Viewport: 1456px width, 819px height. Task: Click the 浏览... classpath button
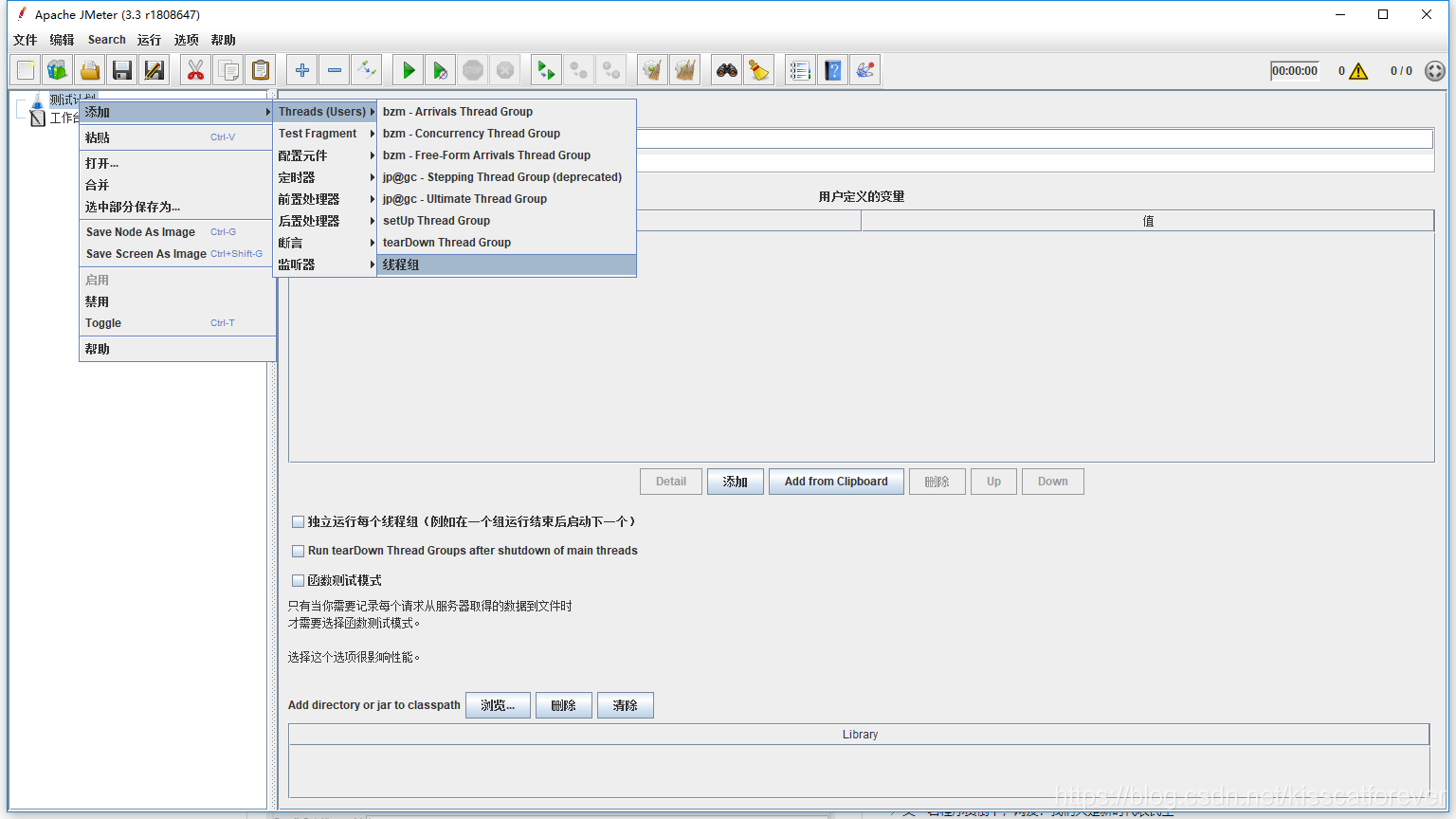point(498,705)
